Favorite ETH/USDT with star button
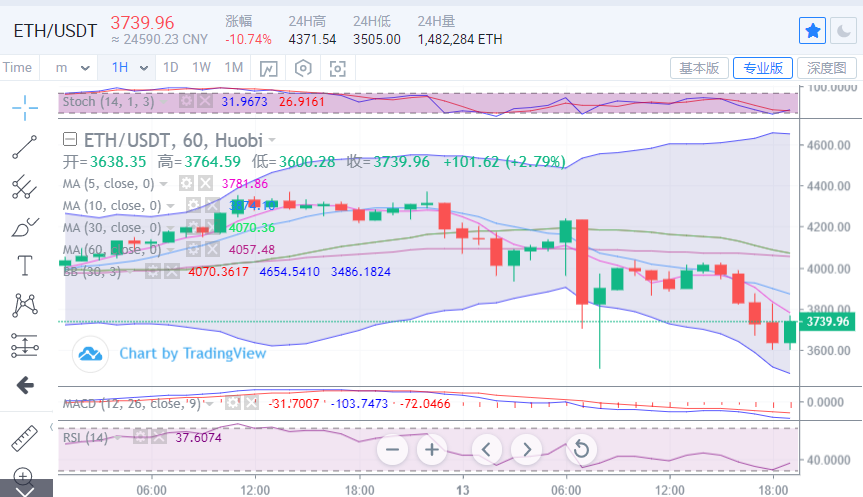863x497 pixels. (x=812, y=30)
